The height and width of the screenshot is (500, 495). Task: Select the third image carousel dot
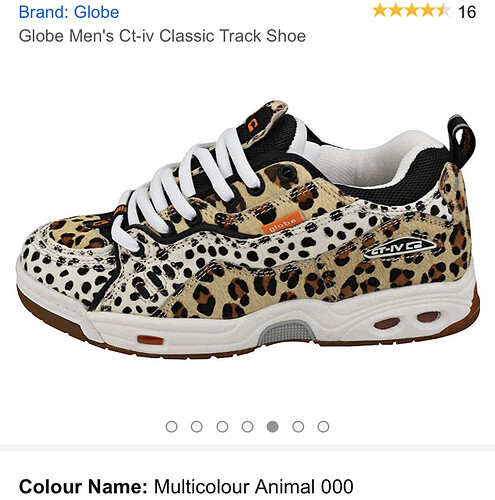click(222, 426)
